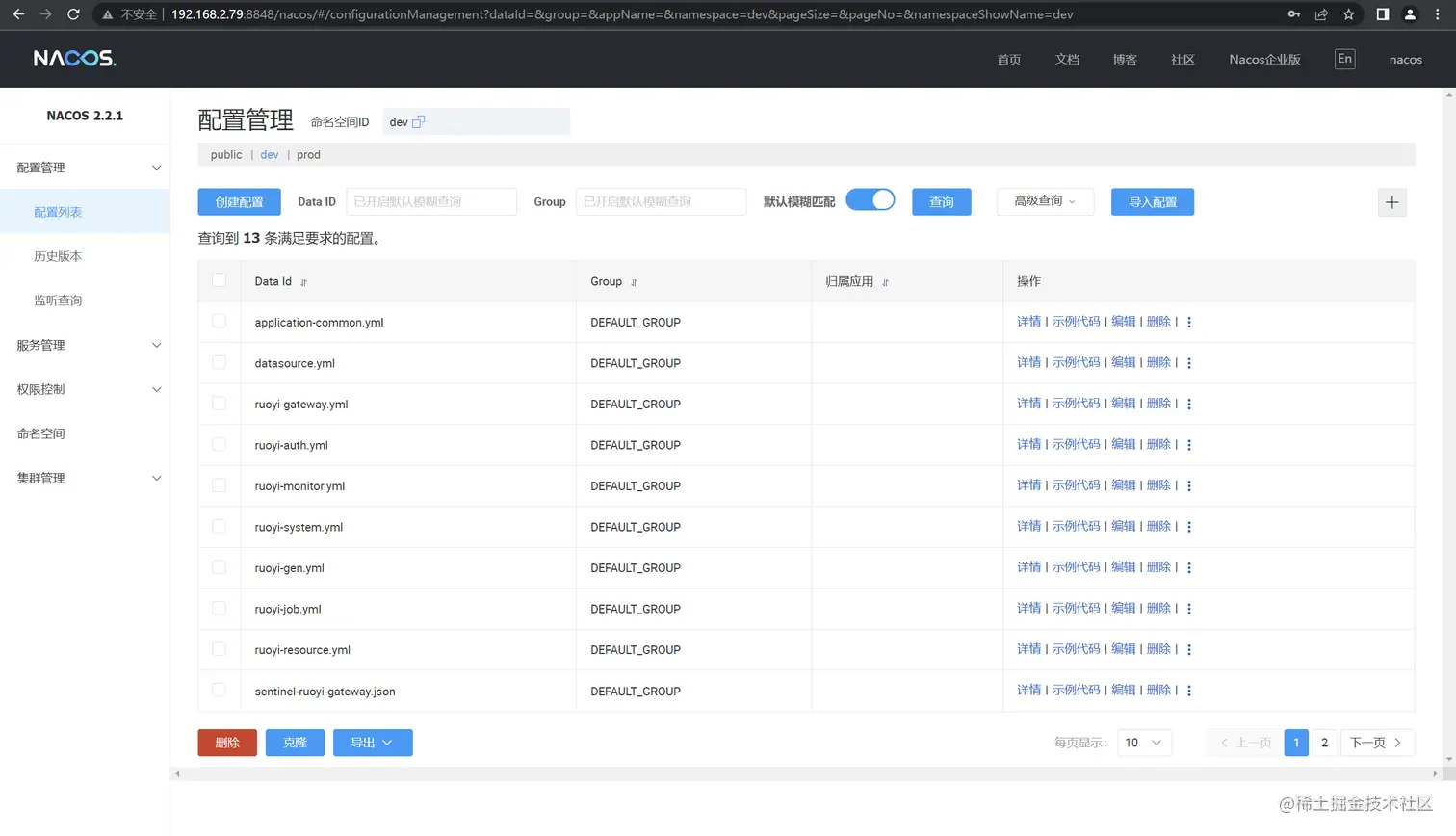Open the browser profile icon

coord(1410,14)
